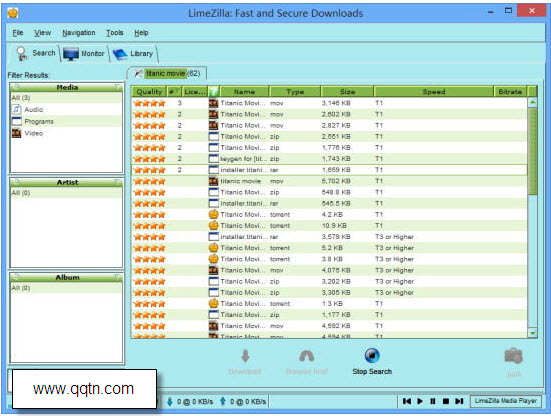The height and width of the screenshot is (416, 551).
Task: Select 'All (0)' in Artist filter
Action: (66, 193)
